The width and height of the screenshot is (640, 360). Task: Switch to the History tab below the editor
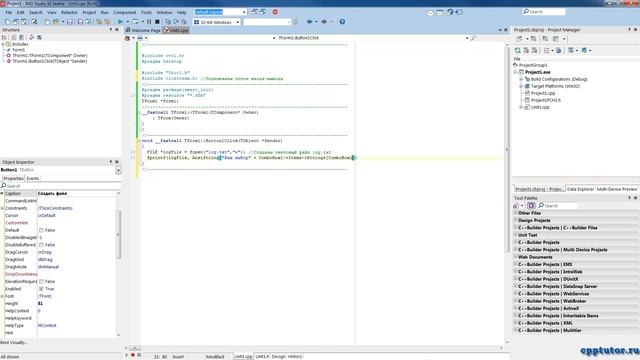click(295, 356)
